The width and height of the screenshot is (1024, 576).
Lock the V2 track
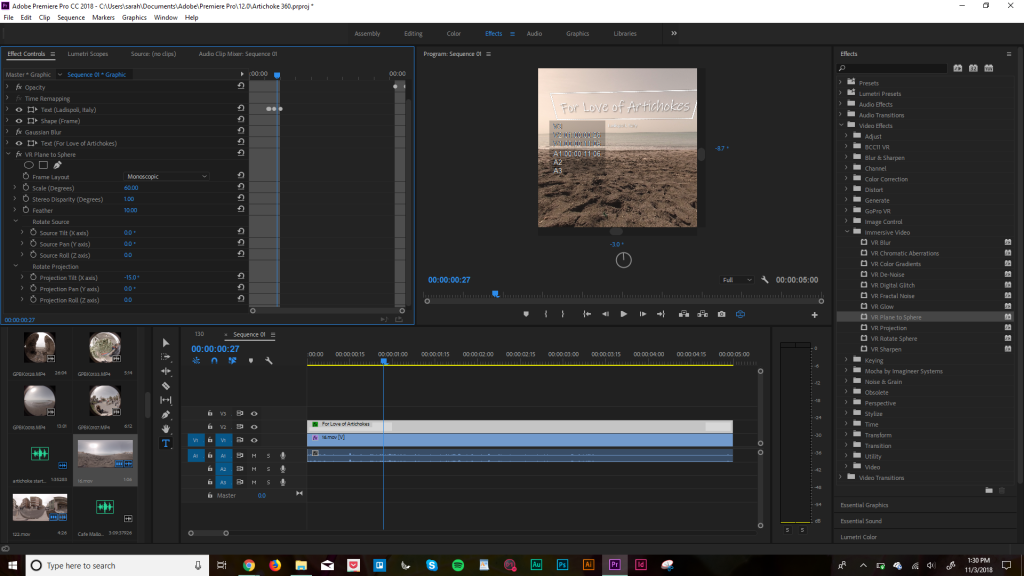pyautogui.click(x=210, y=426)
